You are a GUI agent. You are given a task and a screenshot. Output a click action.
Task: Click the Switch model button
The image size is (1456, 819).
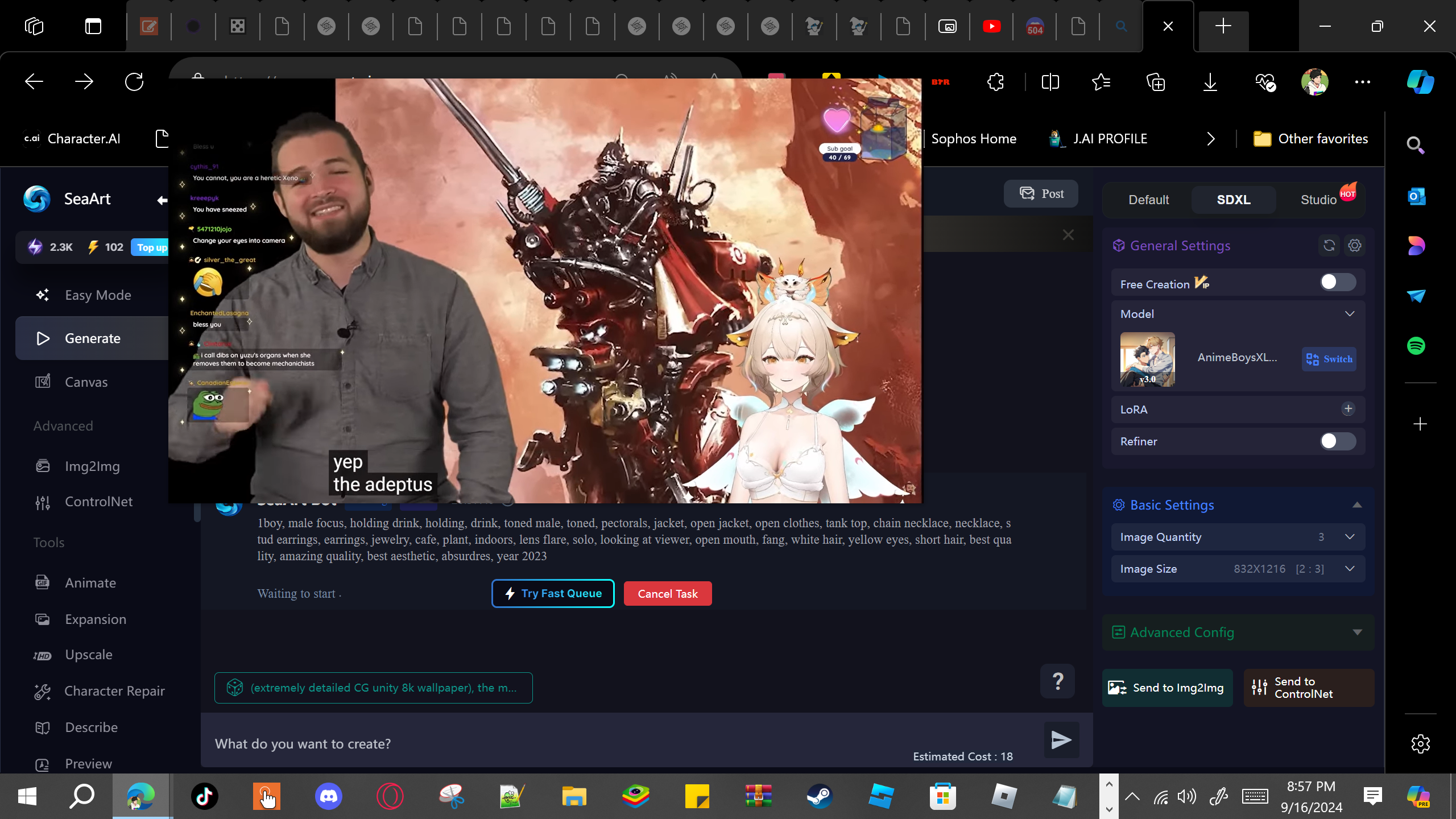(x=1329, y=359)
